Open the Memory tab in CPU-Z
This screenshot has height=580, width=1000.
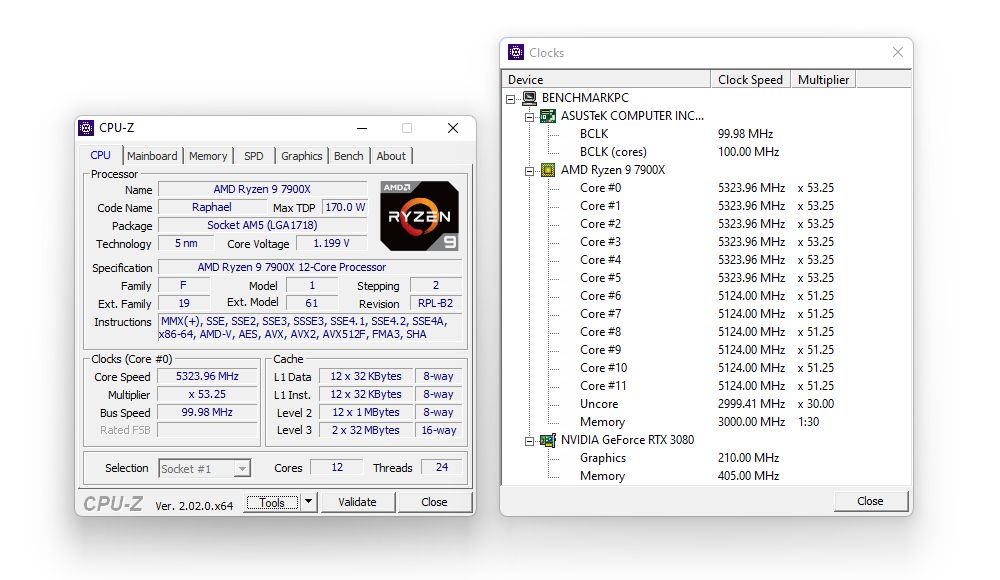click(208, 156)
